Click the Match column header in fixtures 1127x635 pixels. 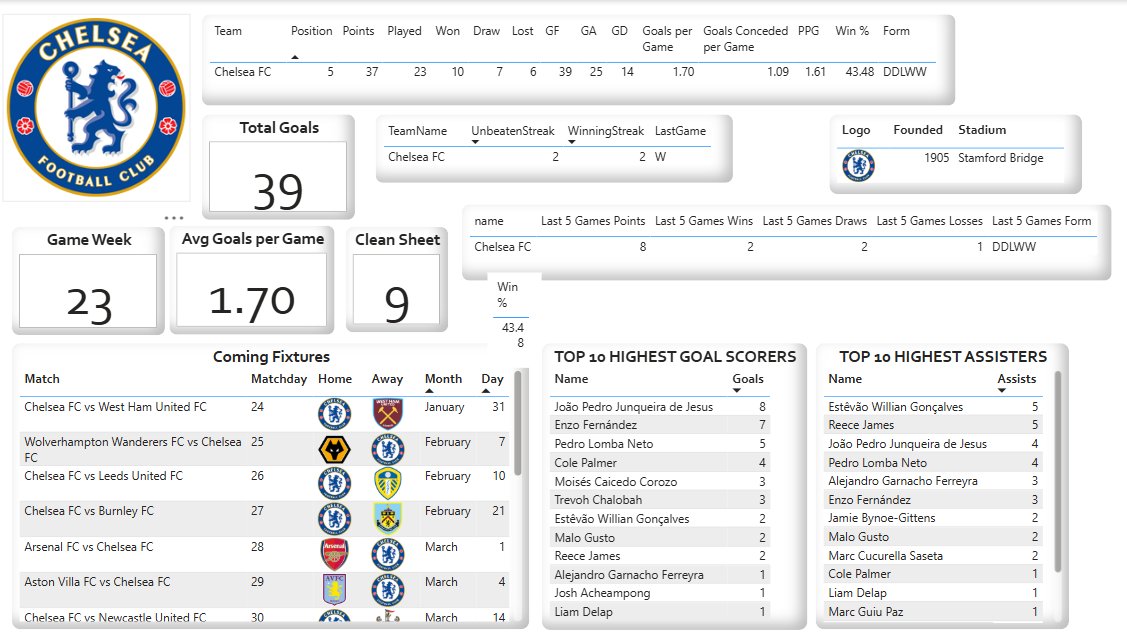[x=42, y=379]
